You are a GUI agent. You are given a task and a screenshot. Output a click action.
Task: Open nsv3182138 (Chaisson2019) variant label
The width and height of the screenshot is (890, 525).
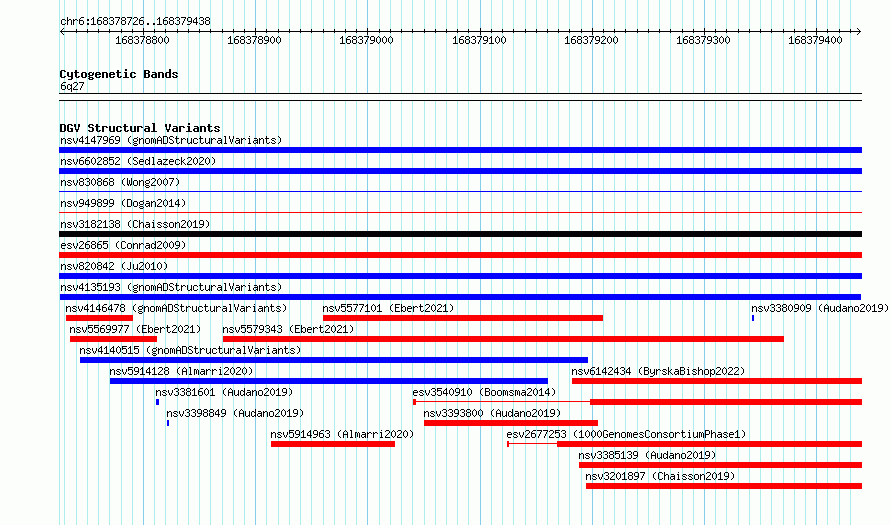click(x=135, y=224)
